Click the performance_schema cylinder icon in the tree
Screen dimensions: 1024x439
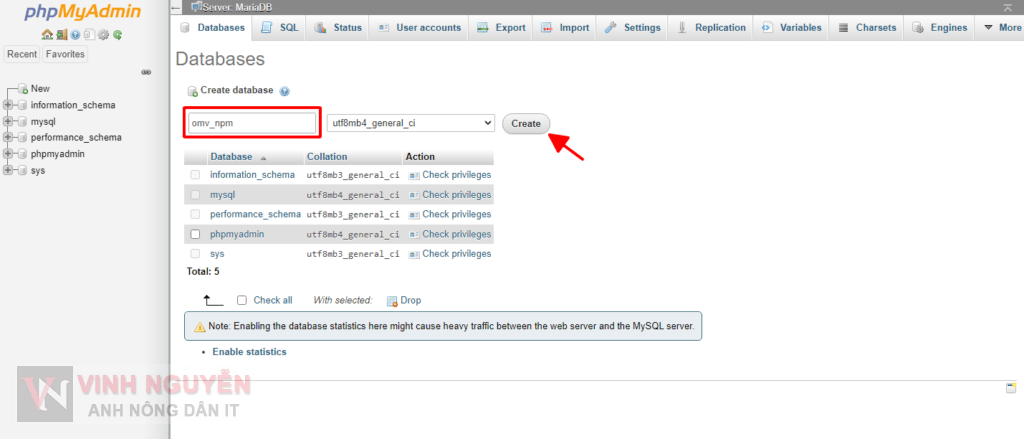(x=22, y=138)
